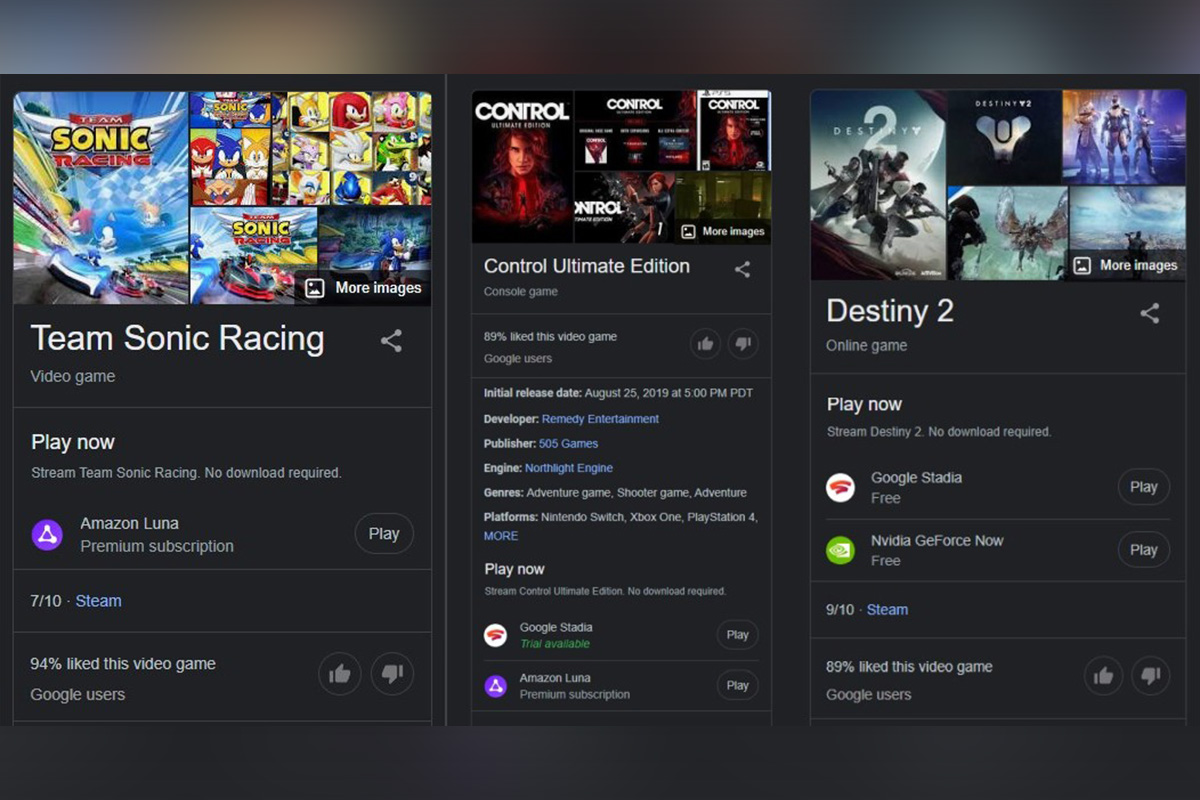Click Destiny 2 title
1200x800 pixels.
(x=890, y=311)
